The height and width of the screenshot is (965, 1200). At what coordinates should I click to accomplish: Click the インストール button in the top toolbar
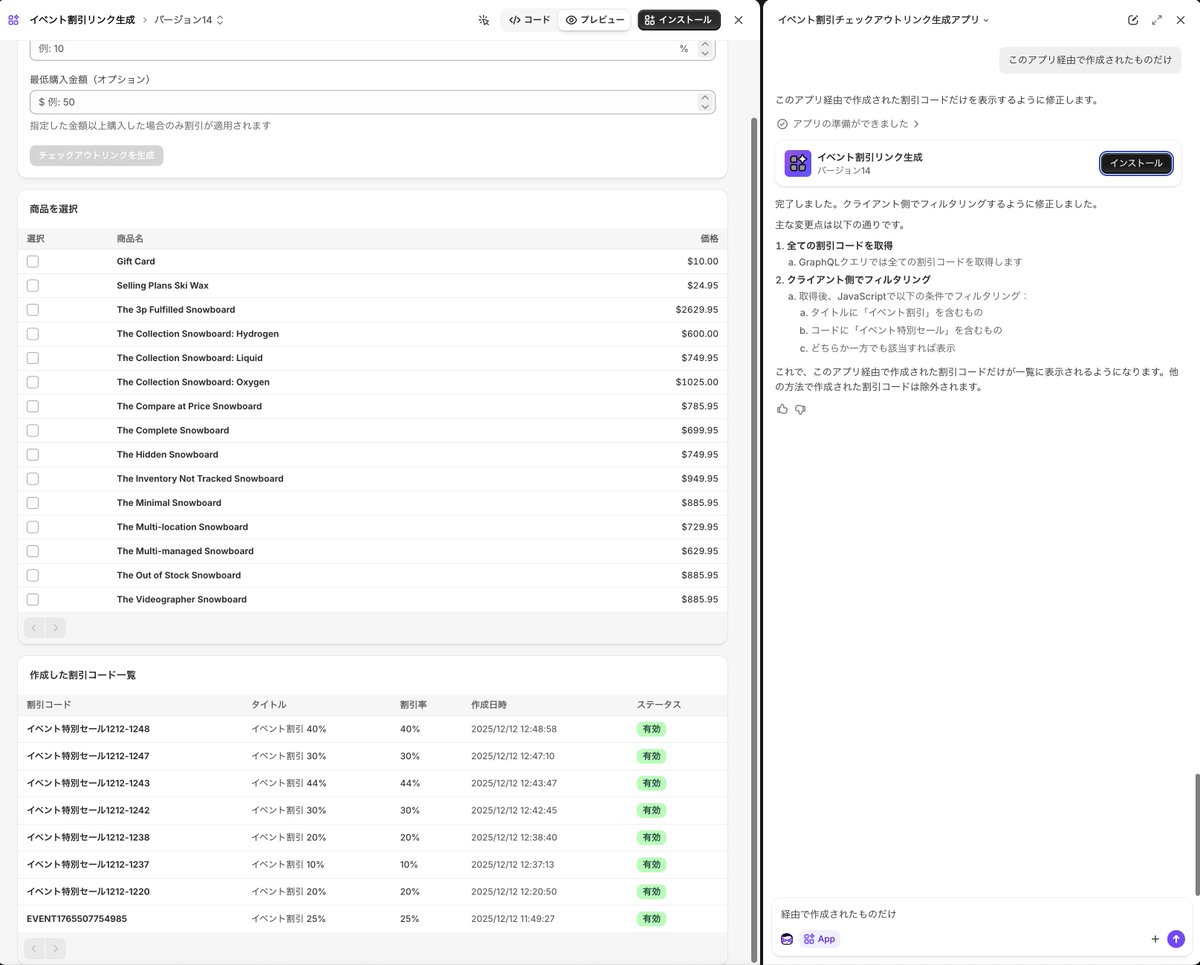point(679,20)
